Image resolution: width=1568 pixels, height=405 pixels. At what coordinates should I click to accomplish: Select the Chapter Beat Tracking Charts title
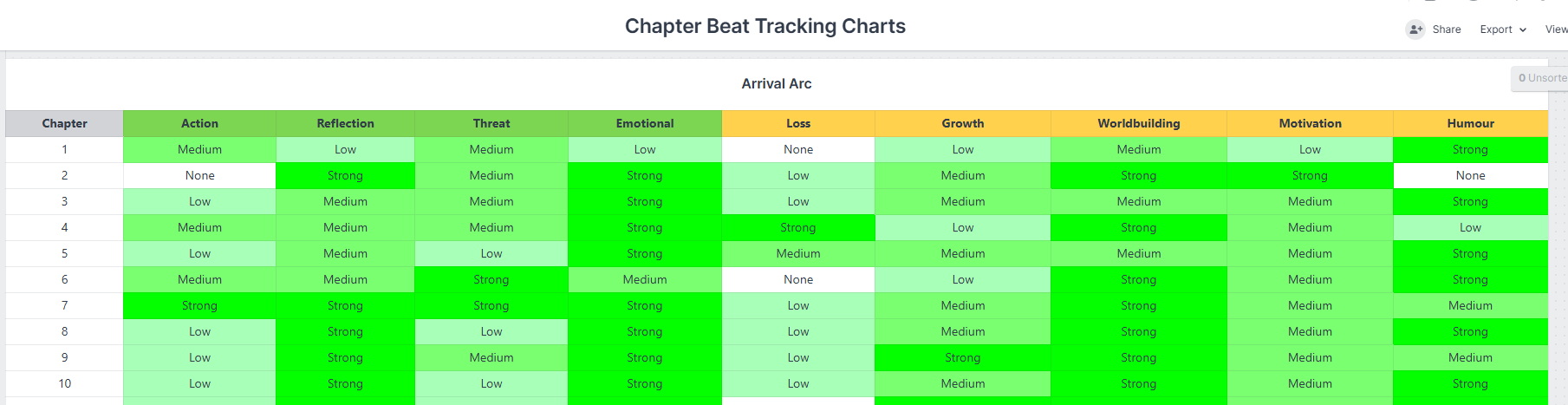[765, 26]
